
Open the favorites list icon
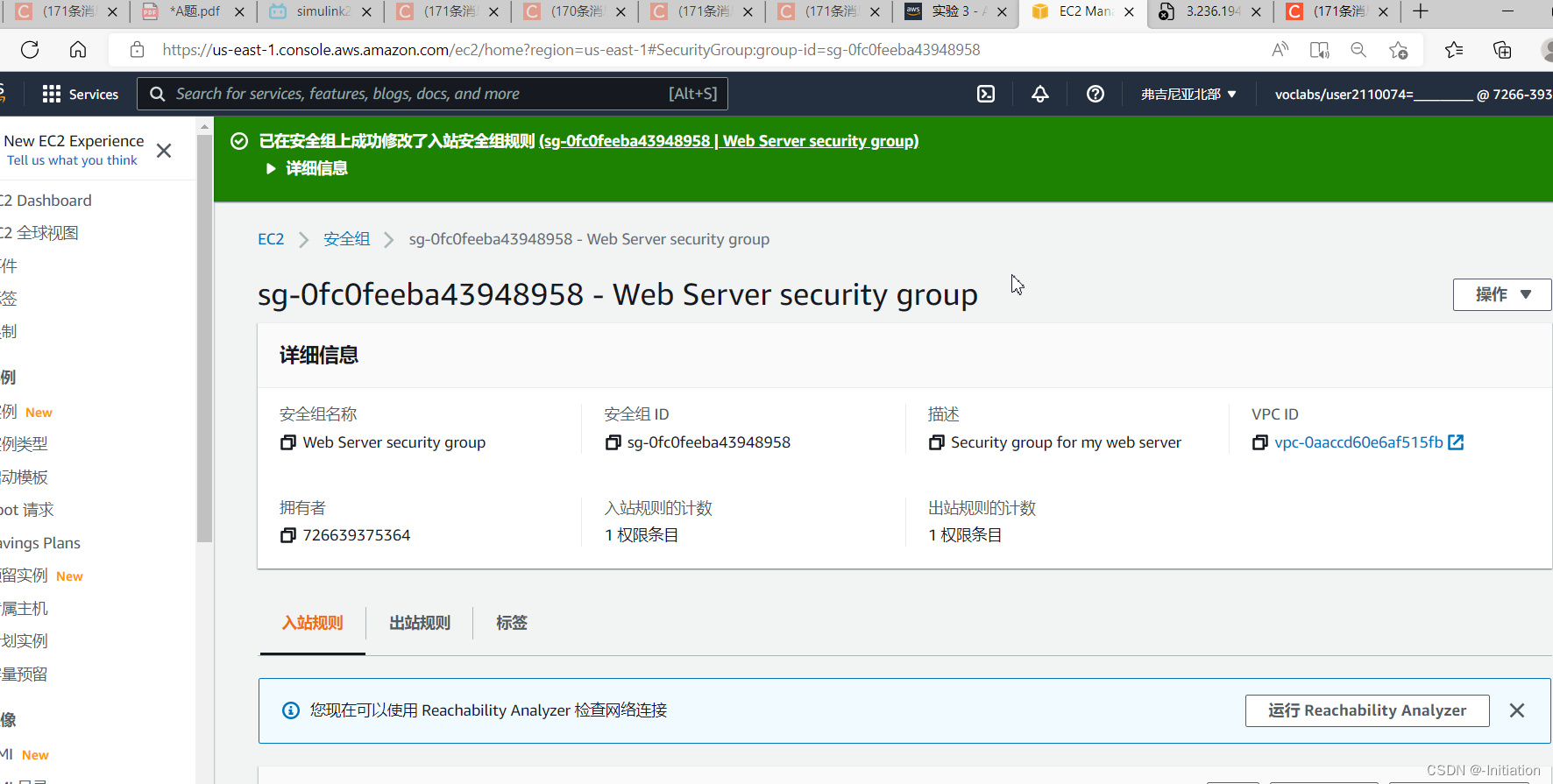(x=1454, y=50)
